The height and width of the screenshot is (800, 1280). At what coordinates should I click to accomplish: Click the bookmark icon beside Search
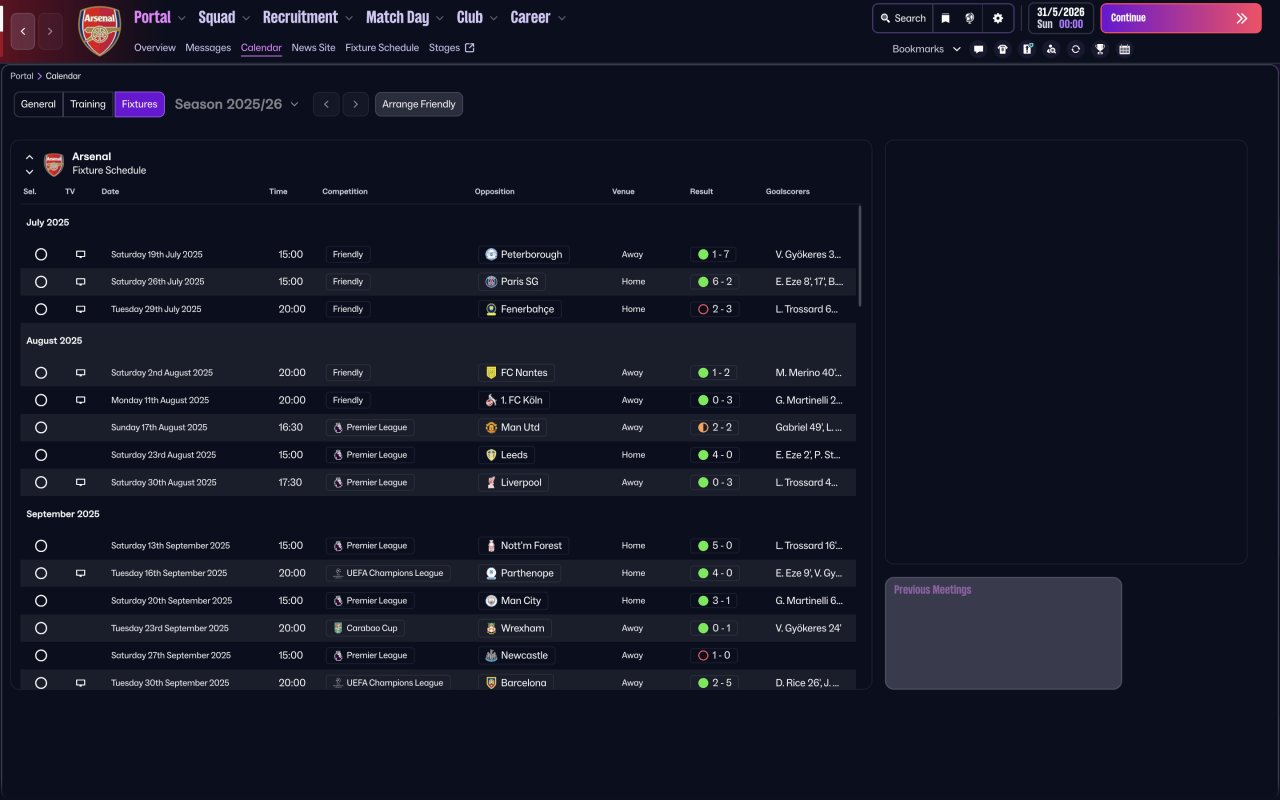pos(945,18)
